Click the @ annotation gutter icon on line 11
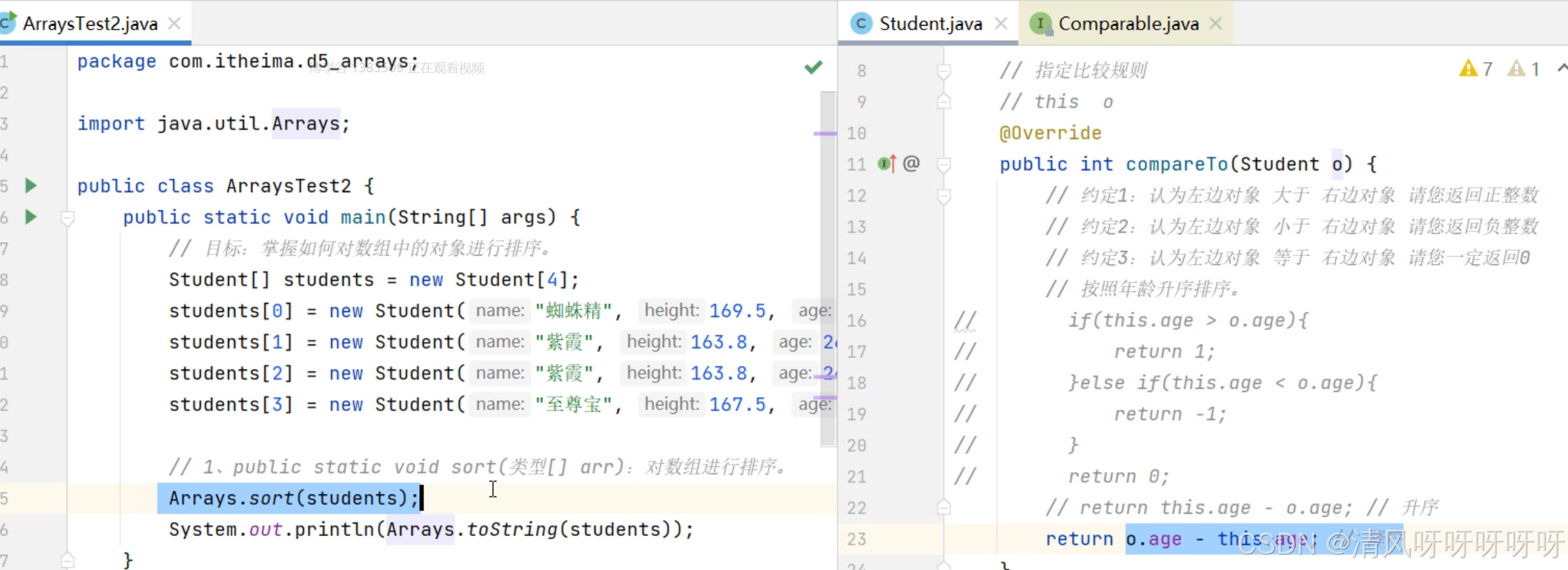 pos(911,164)
